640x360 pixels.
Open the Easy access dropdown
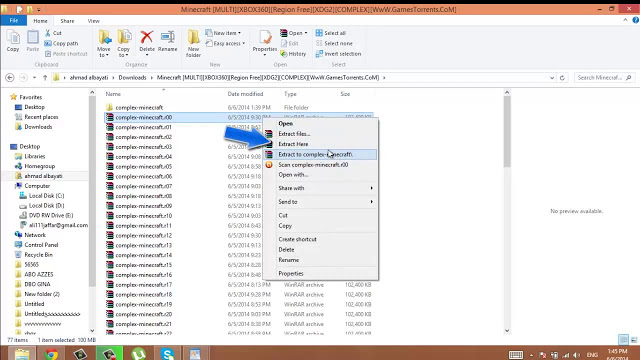click(x=225, y=43)
